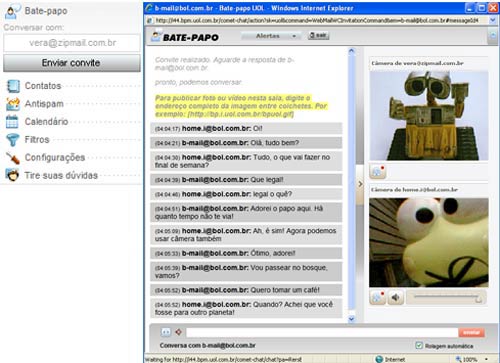
Task: Click the yellow highlighted photo publishing tip
Action: (x=241, y=106)
